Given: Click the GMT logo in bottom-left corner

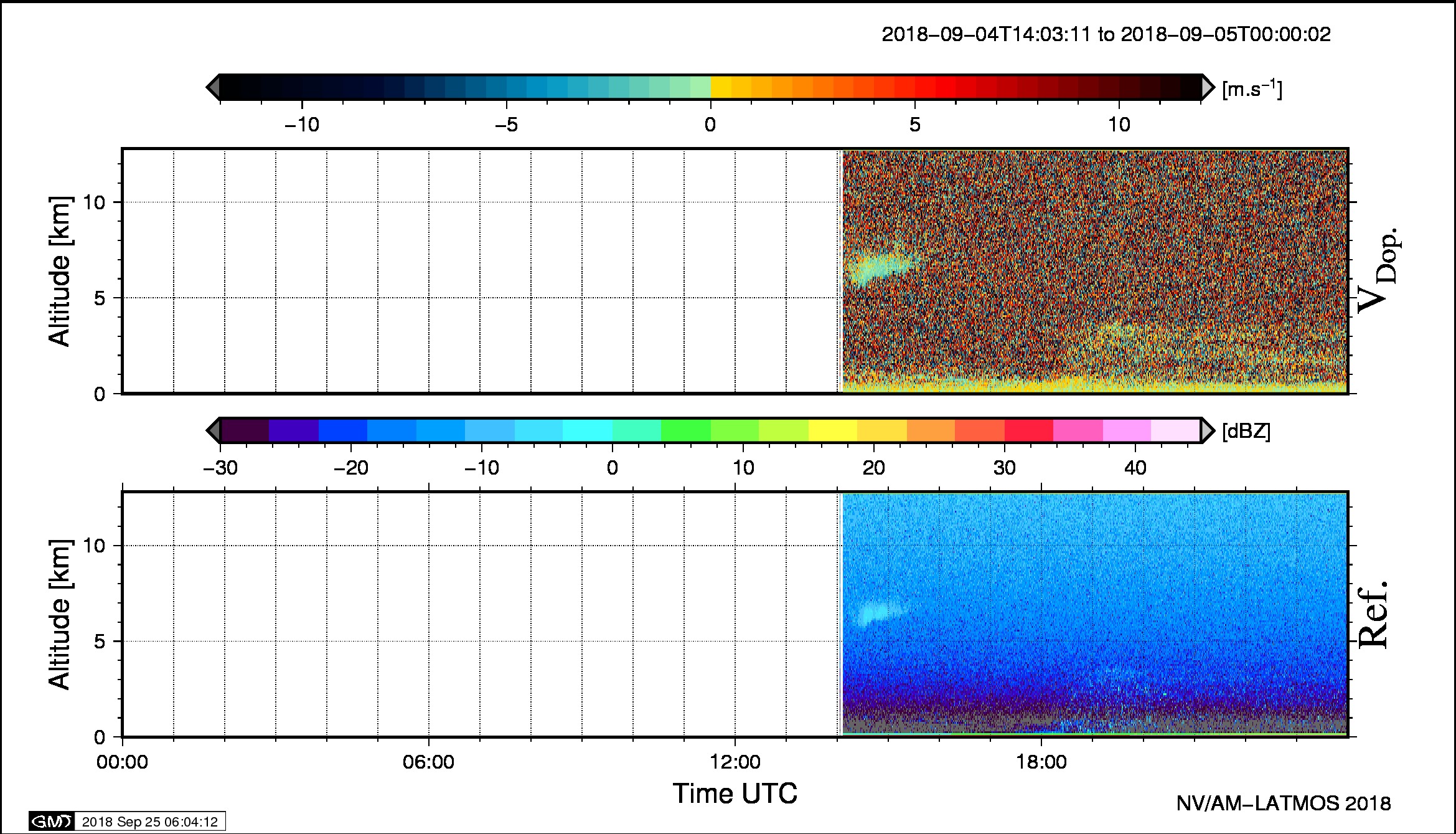Looking at the screenshot, I should tap(52, 822).
